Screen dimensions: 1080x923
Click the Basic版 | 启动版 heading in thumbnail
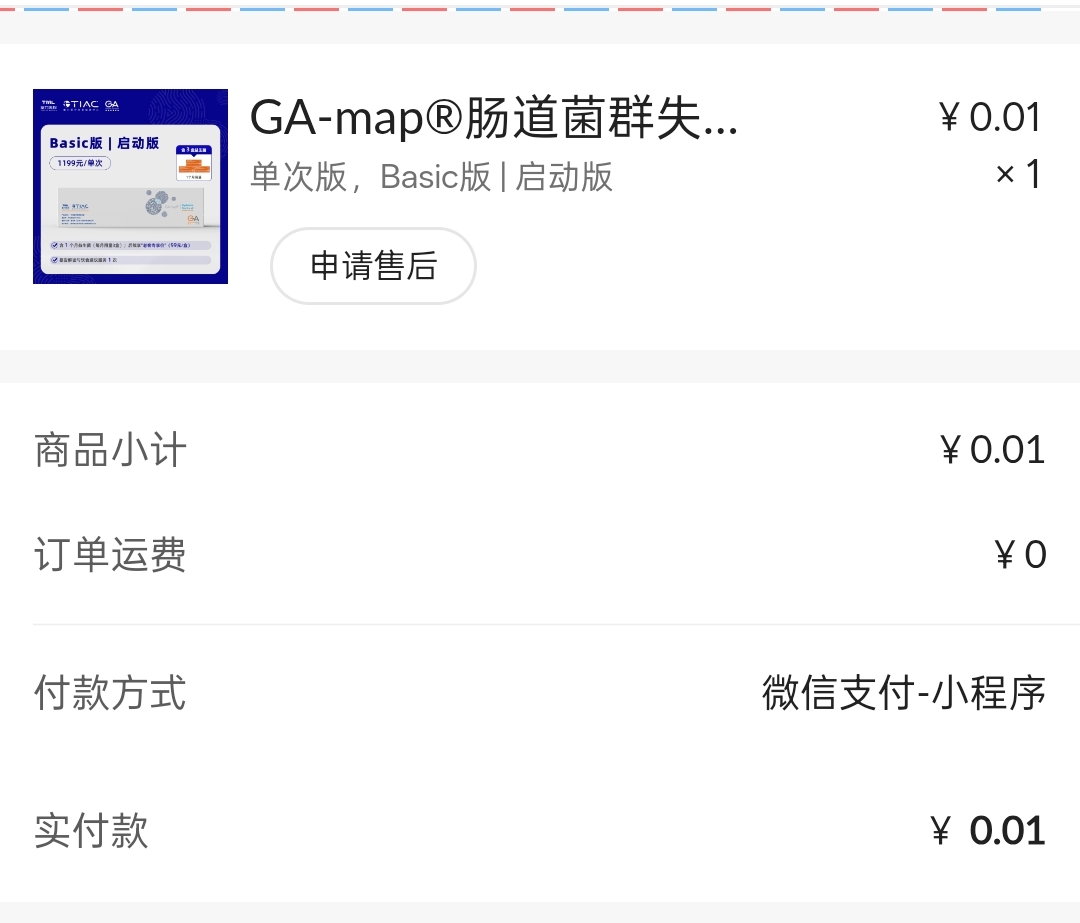coord(104,143)
